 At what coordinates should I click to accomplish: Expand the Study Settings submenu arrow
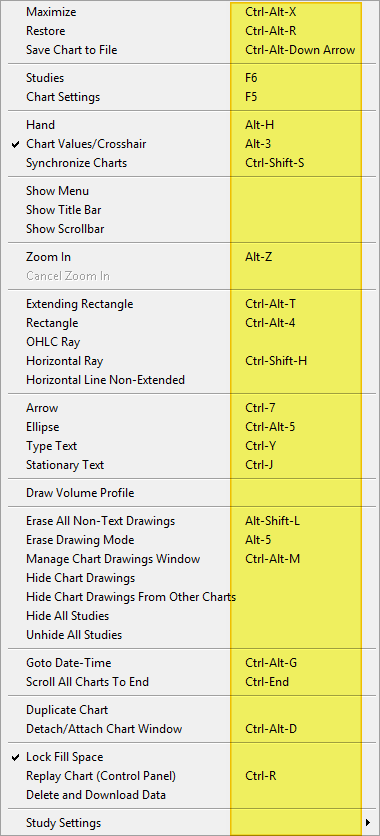[x=368, y=823]
